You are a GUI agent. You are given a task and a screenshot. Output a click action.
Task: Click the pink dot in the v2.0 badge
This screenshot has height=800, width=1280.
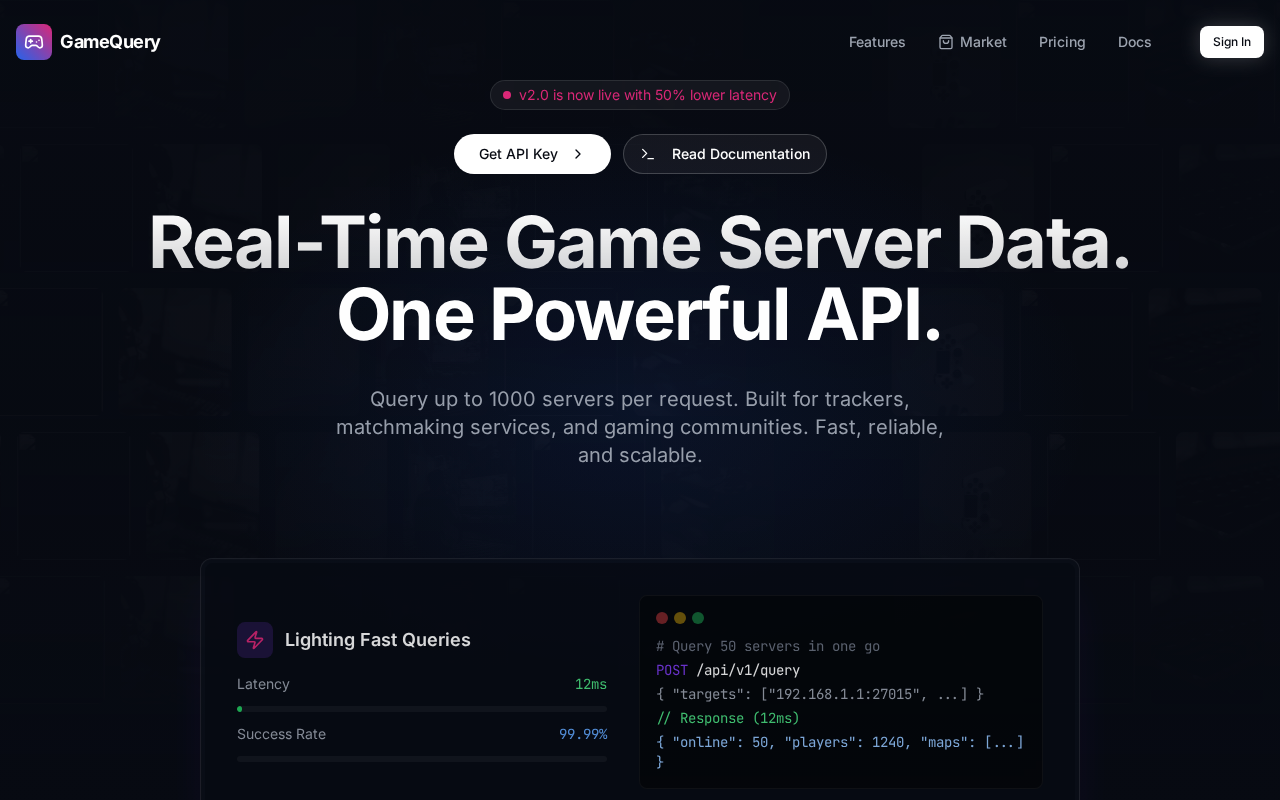point(507,95)
